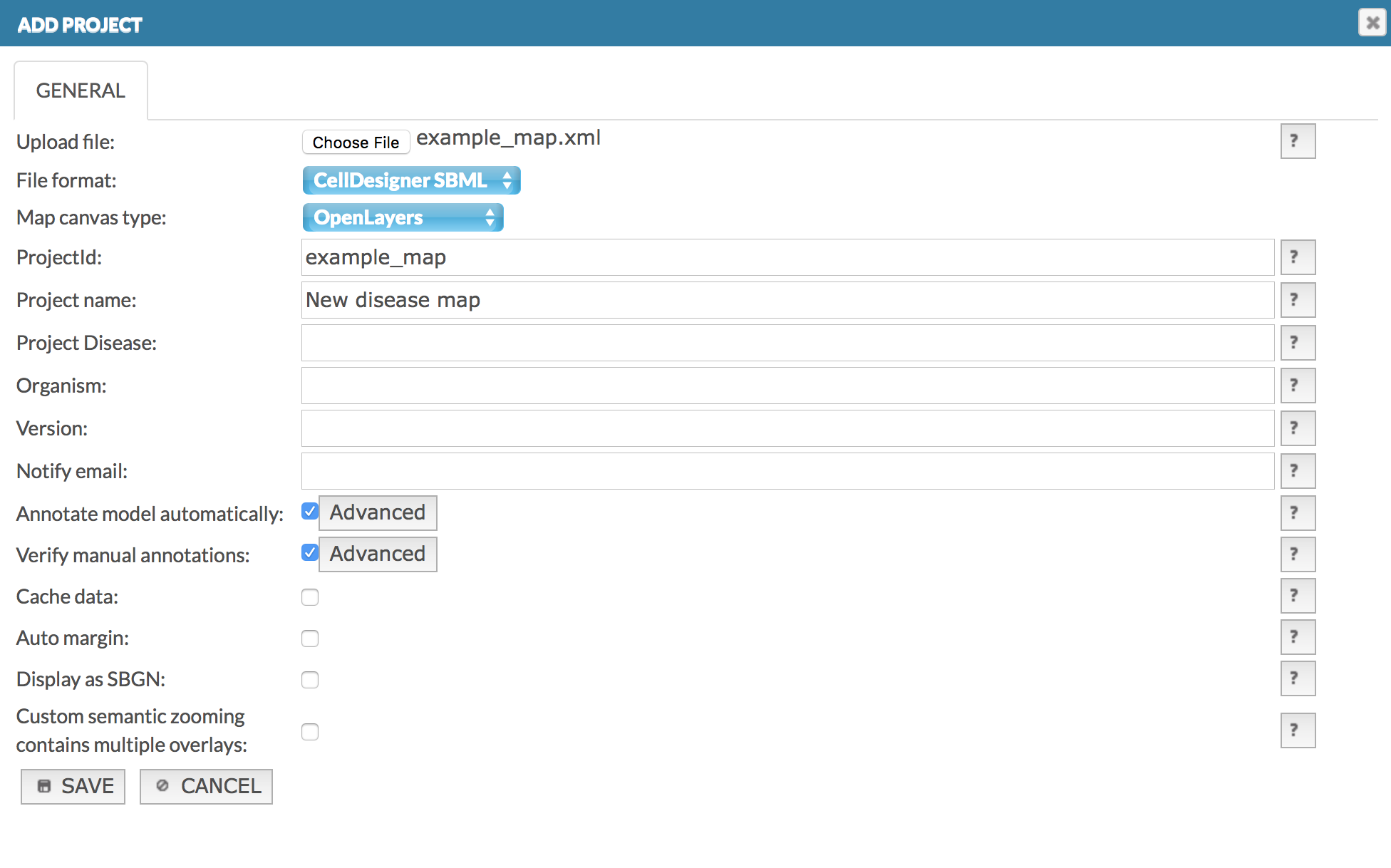
Task: Click the Choose File button
Action: (356, 142)
